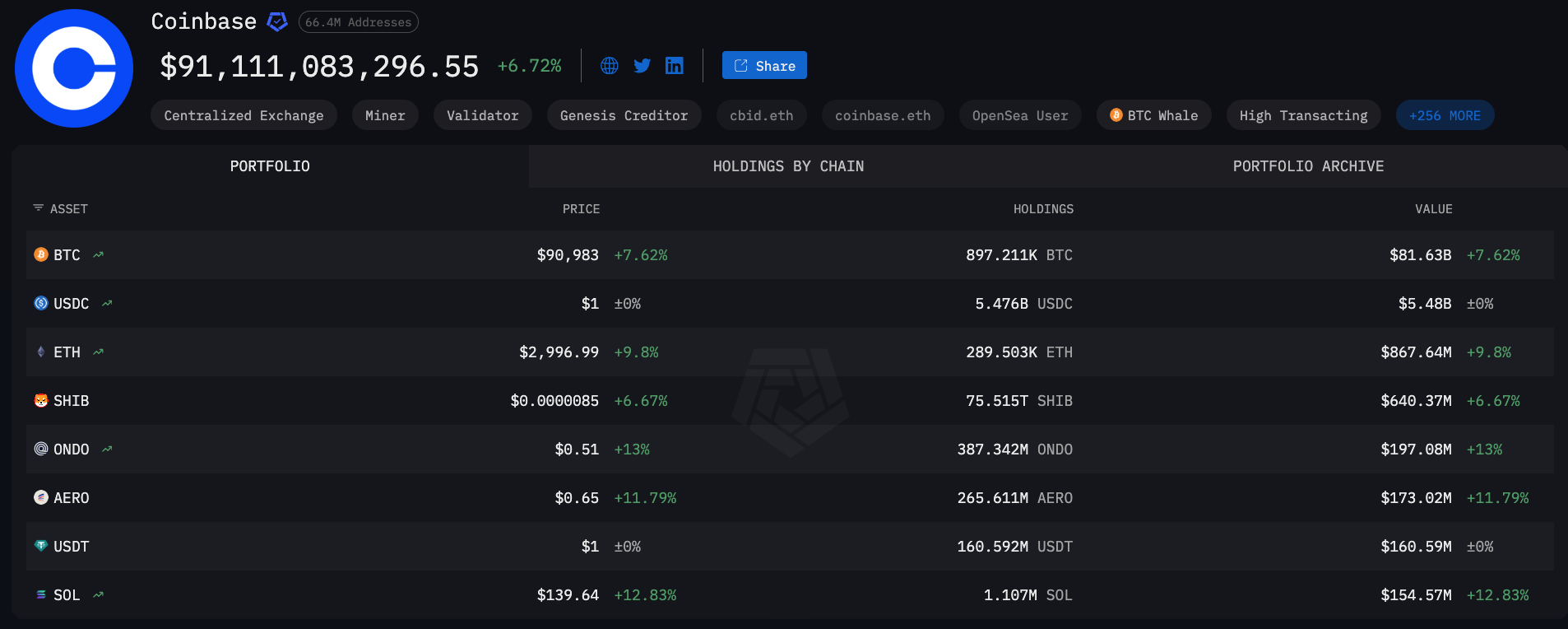Click the 75.515T SHIB holdings
Image resolution: width=1568 pixels, height=629 pixels.
[1019, 401]
